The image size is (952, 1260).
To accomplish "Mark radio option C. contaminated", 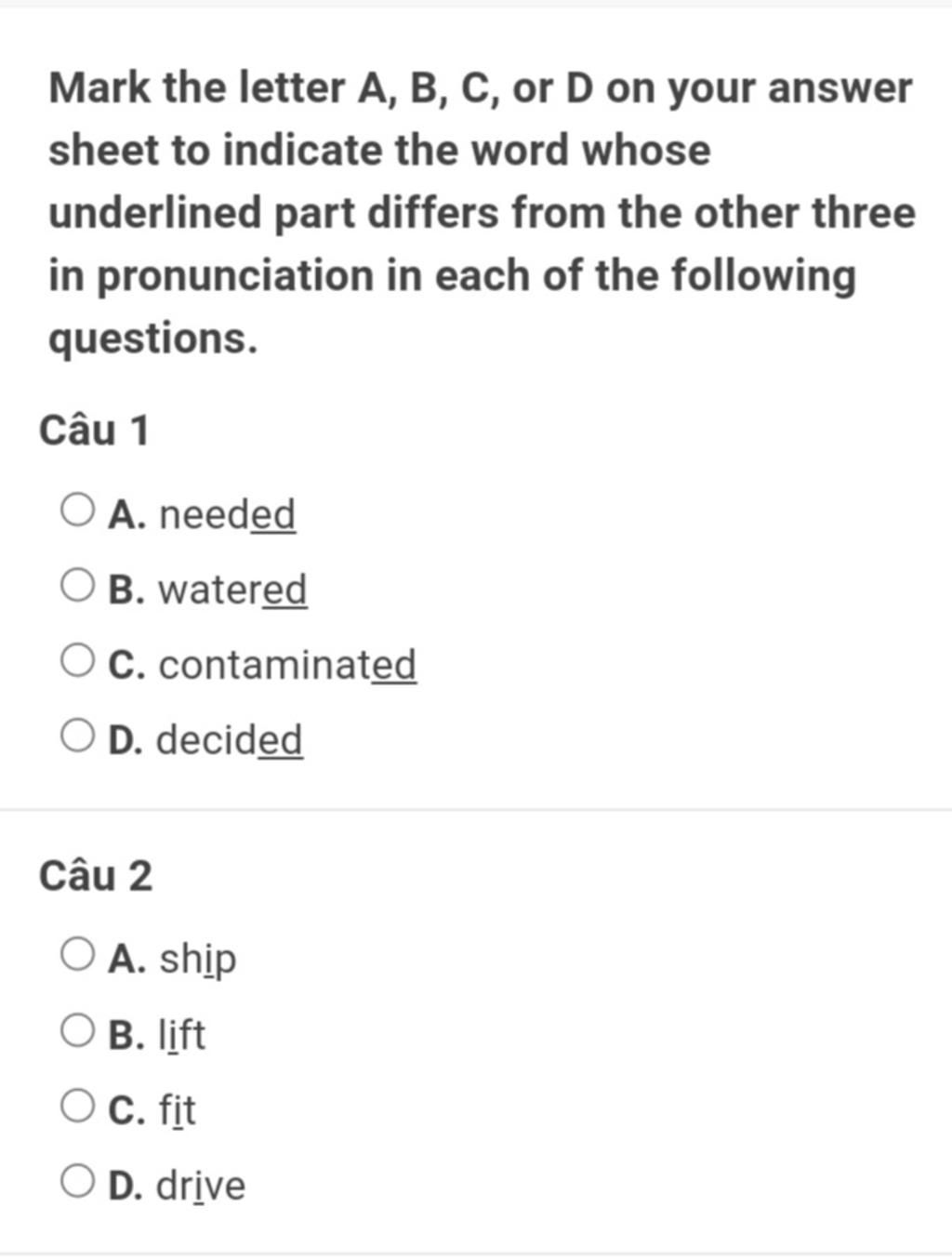I will [77, 661].
